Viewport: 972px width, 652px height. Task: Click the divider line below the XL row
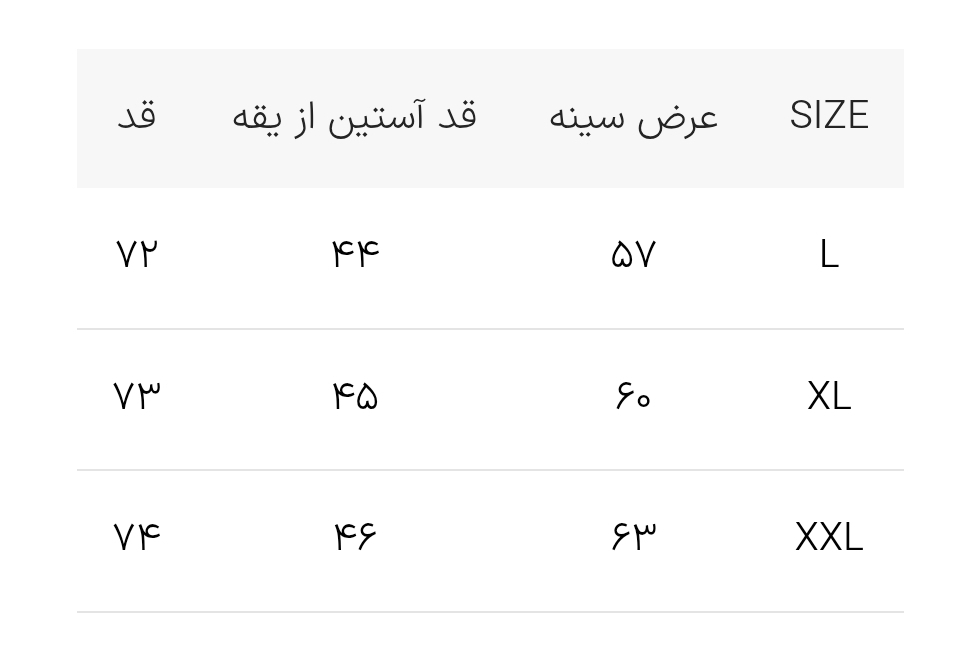tap(490, 470)
